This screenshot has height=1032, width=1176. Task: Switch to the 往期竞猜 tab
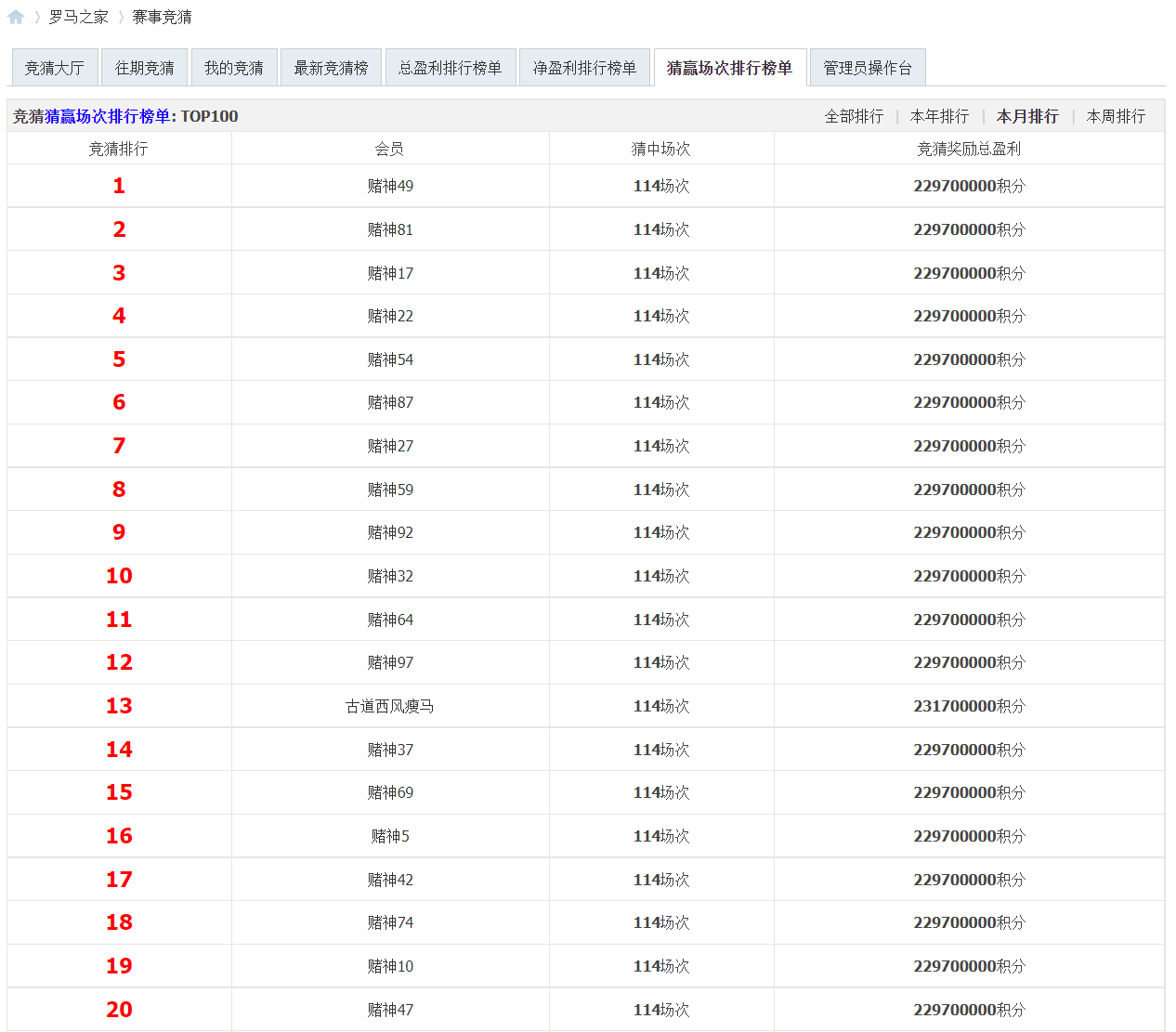[144, 68]
